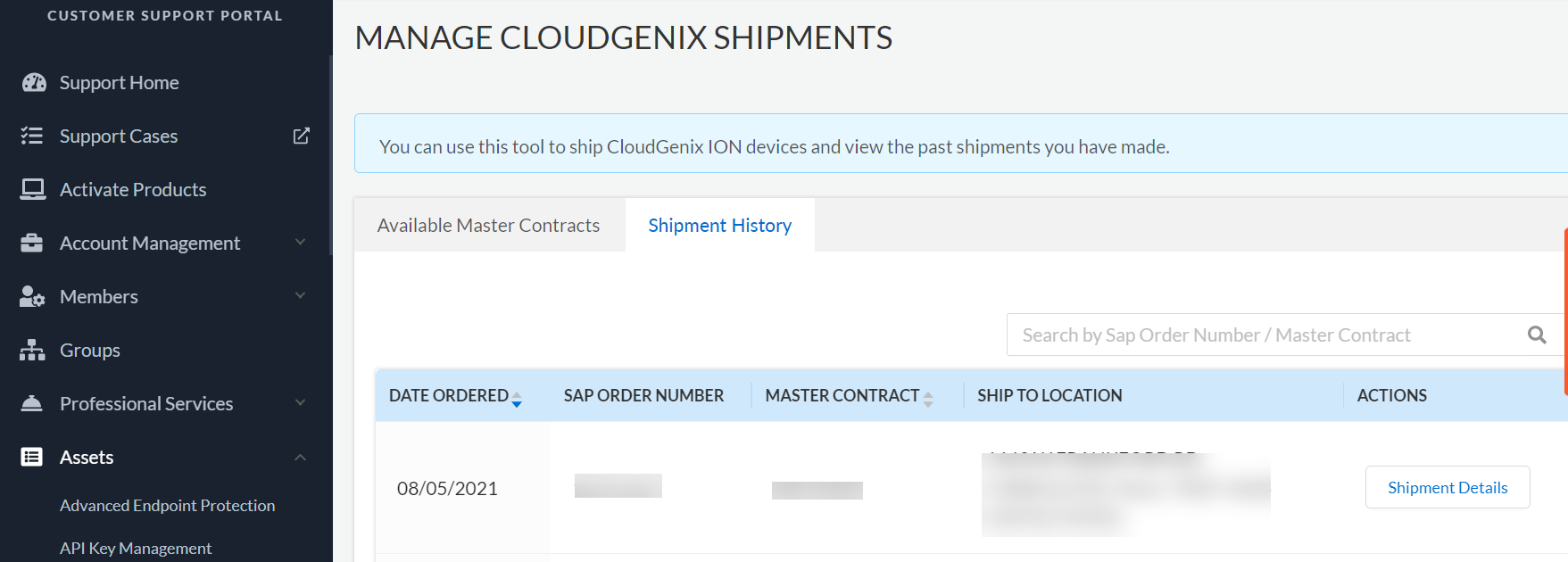Select the Shipment History tab
1568x562 pixels.
[719, 226]
